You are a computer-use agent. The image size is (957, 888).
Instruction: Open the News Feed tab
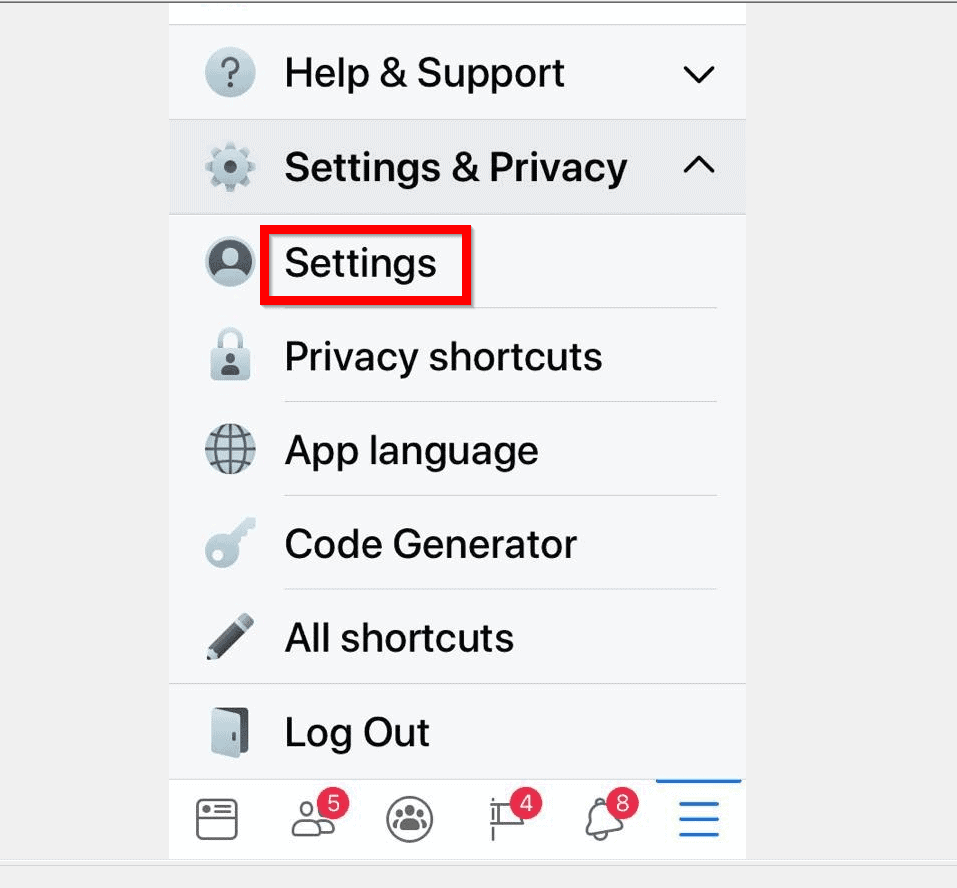(x=217, y=819)
